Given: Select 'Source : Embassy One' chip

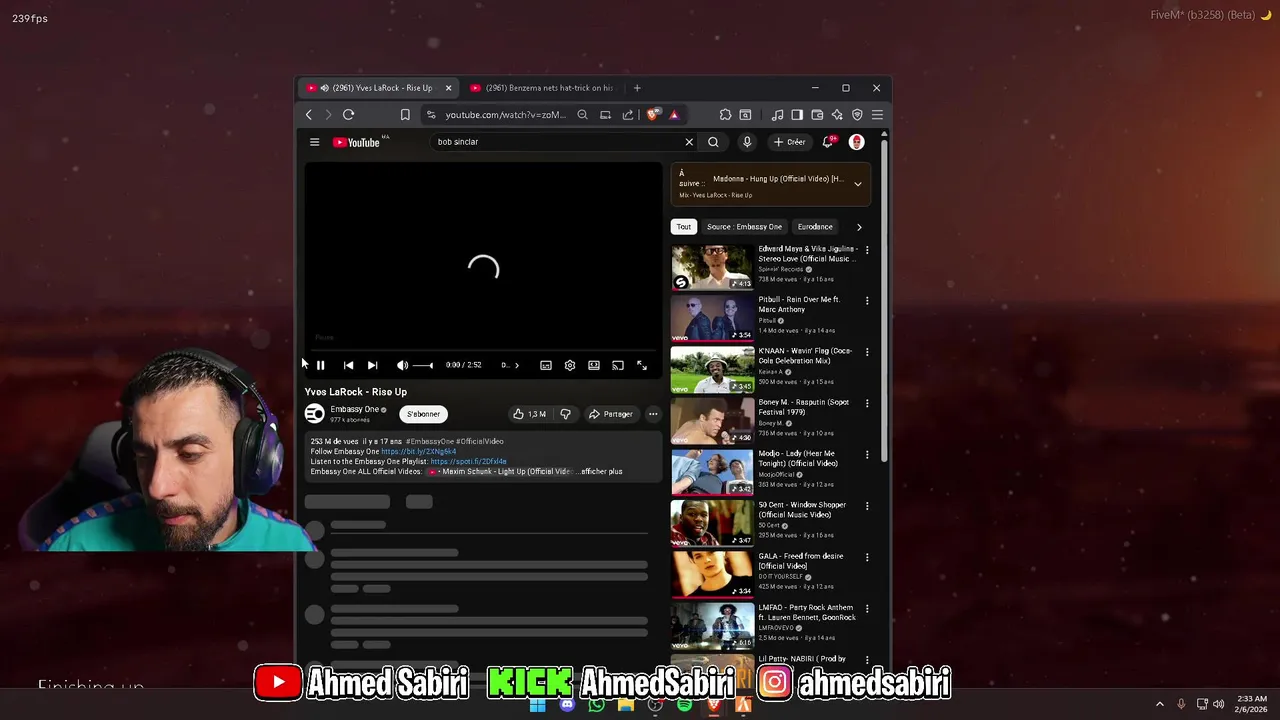Looking at the screenshot, I should (744, 227).
